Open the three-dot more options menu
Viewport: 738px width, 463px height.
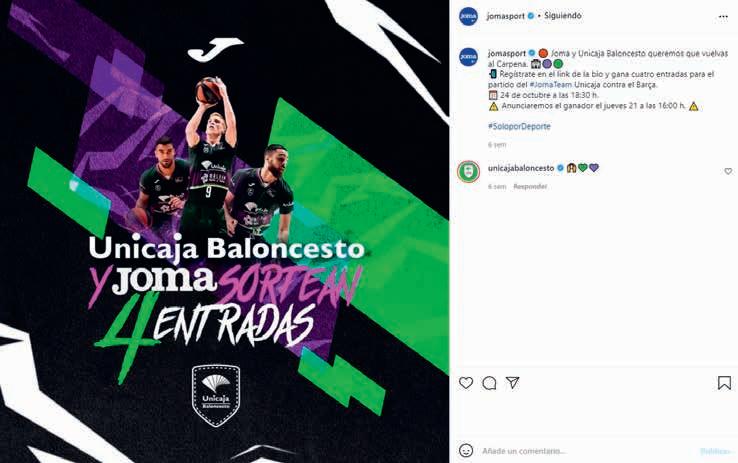[x=723, y=16]
